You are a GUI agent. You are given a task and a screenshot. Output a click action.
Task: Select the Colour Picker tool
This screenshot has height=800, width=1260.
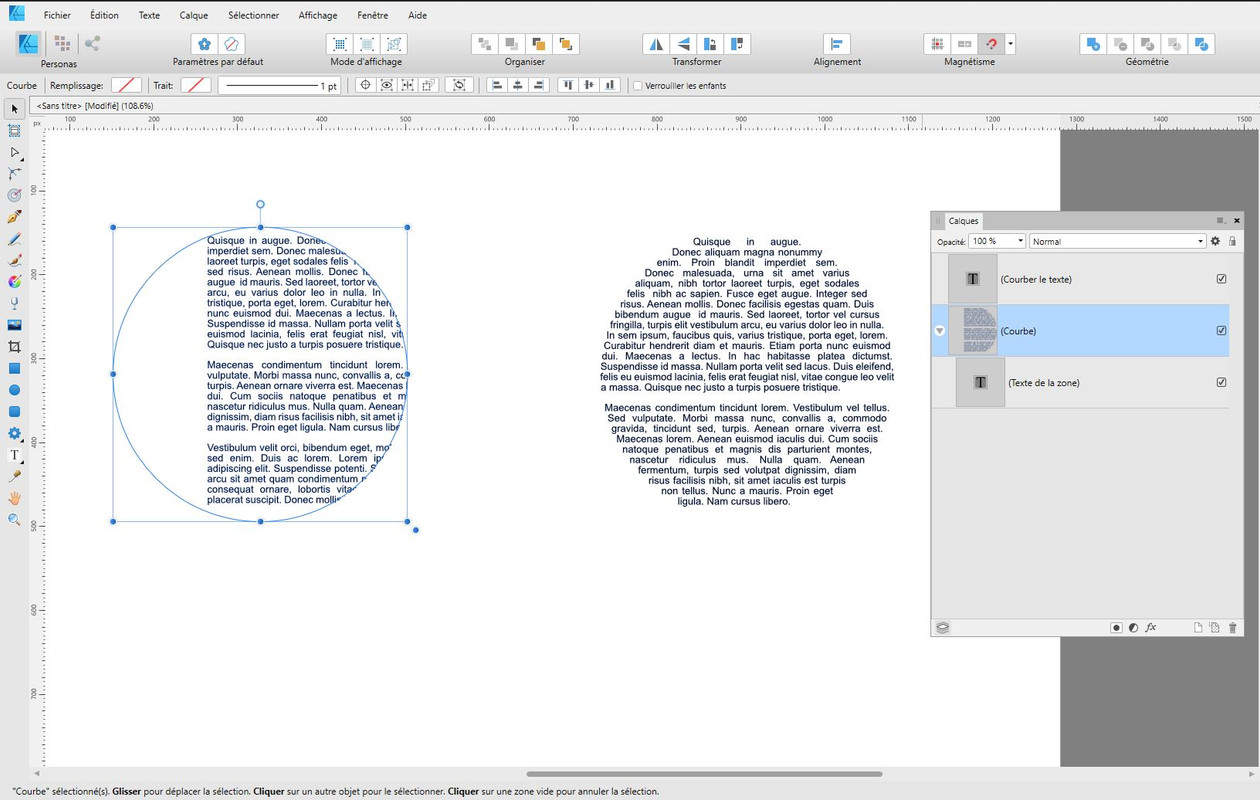pyautogui.click(x=14, y=476)
